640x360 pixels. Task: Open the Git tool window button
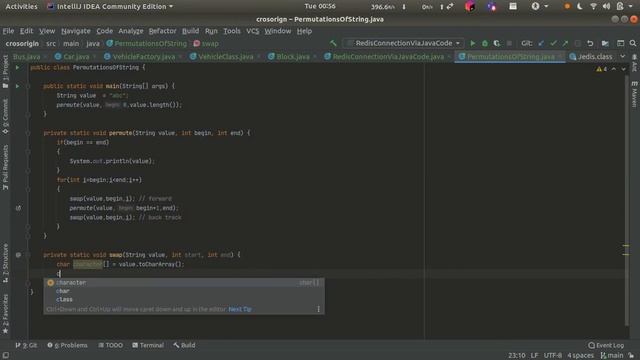[26, 345]
